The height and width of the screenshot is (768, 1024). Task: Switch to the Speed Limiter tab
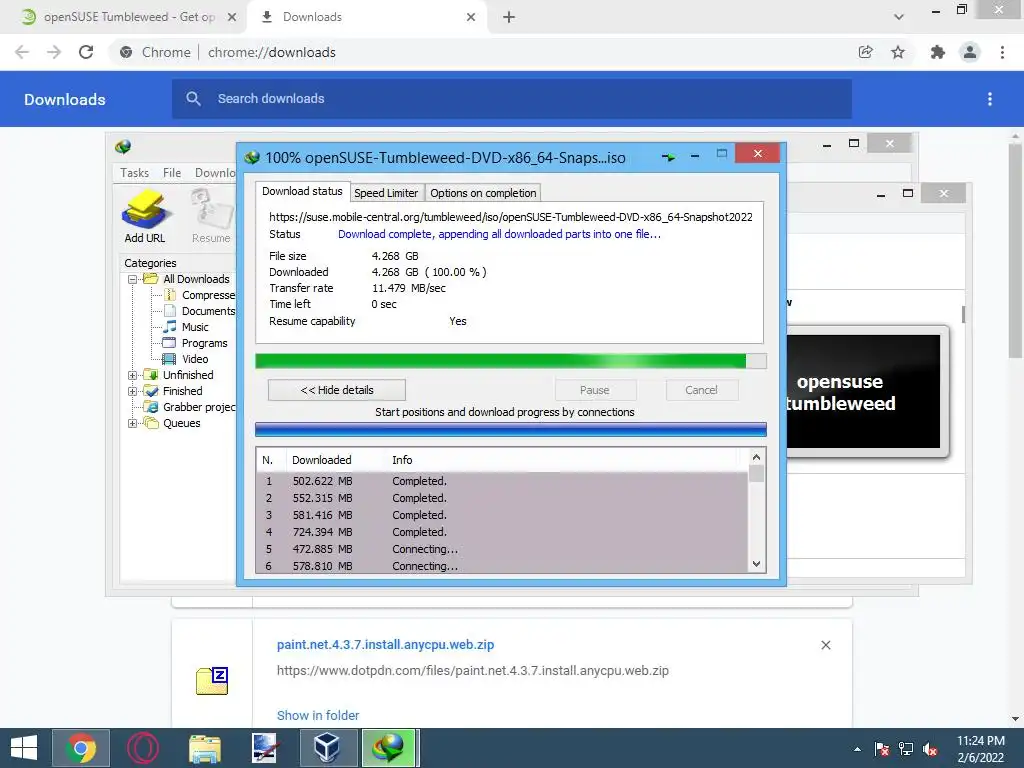coord(386,193)
